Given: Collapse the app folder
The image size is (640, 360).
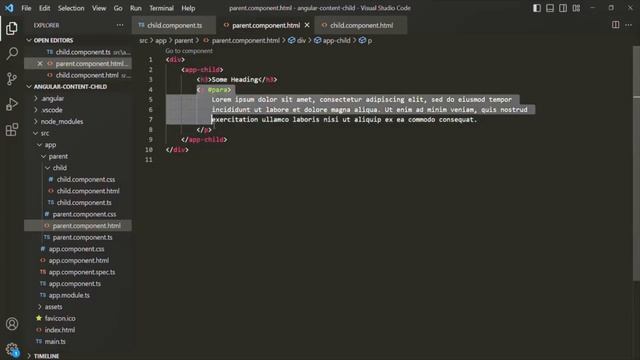Looking at the screenshot, I should coord(50,144).
